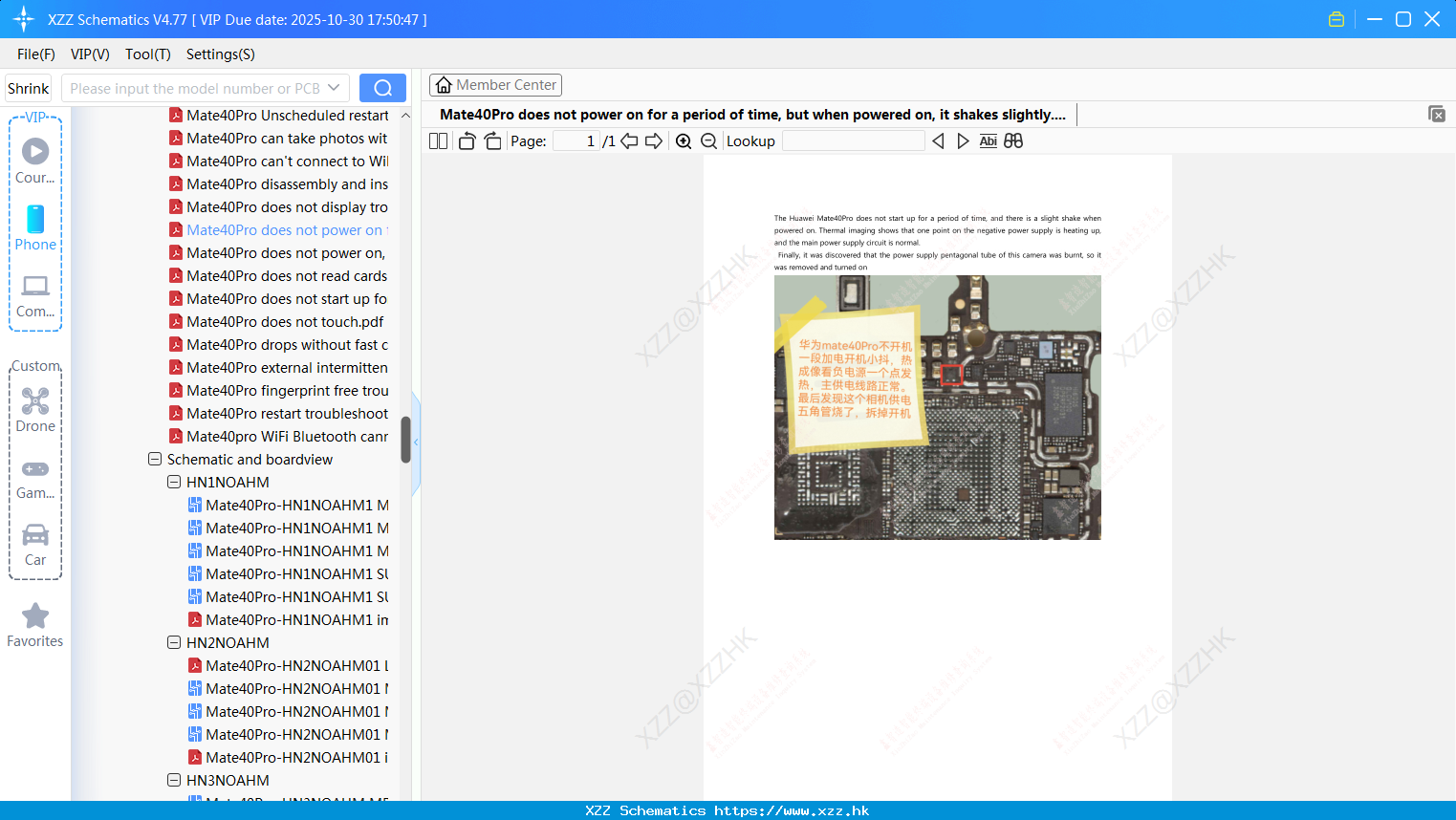Click the Custom category label

pos(35,366)
